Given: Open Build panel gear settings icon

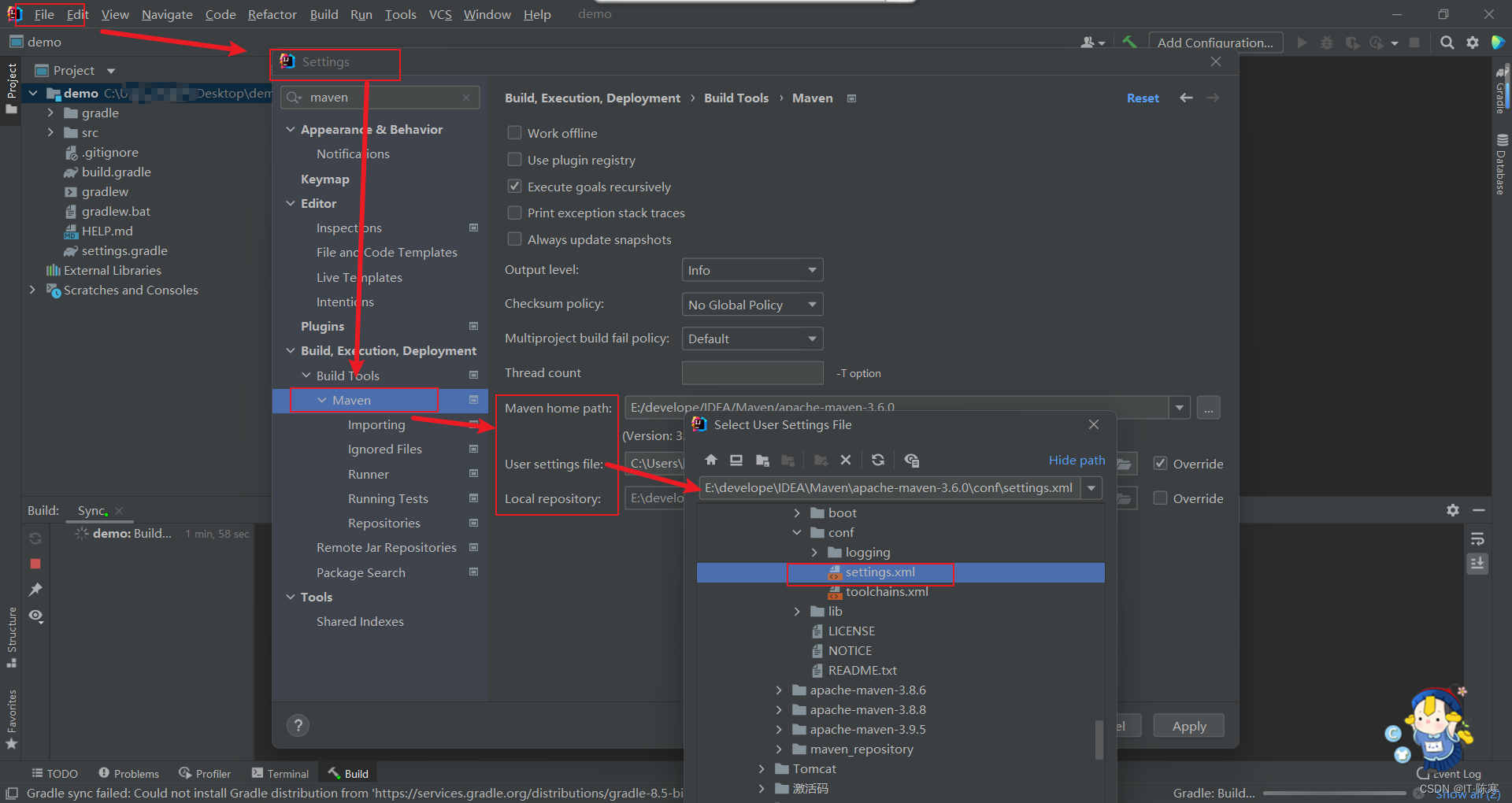Looking at the screenshot, I should tap(1453, 510).
